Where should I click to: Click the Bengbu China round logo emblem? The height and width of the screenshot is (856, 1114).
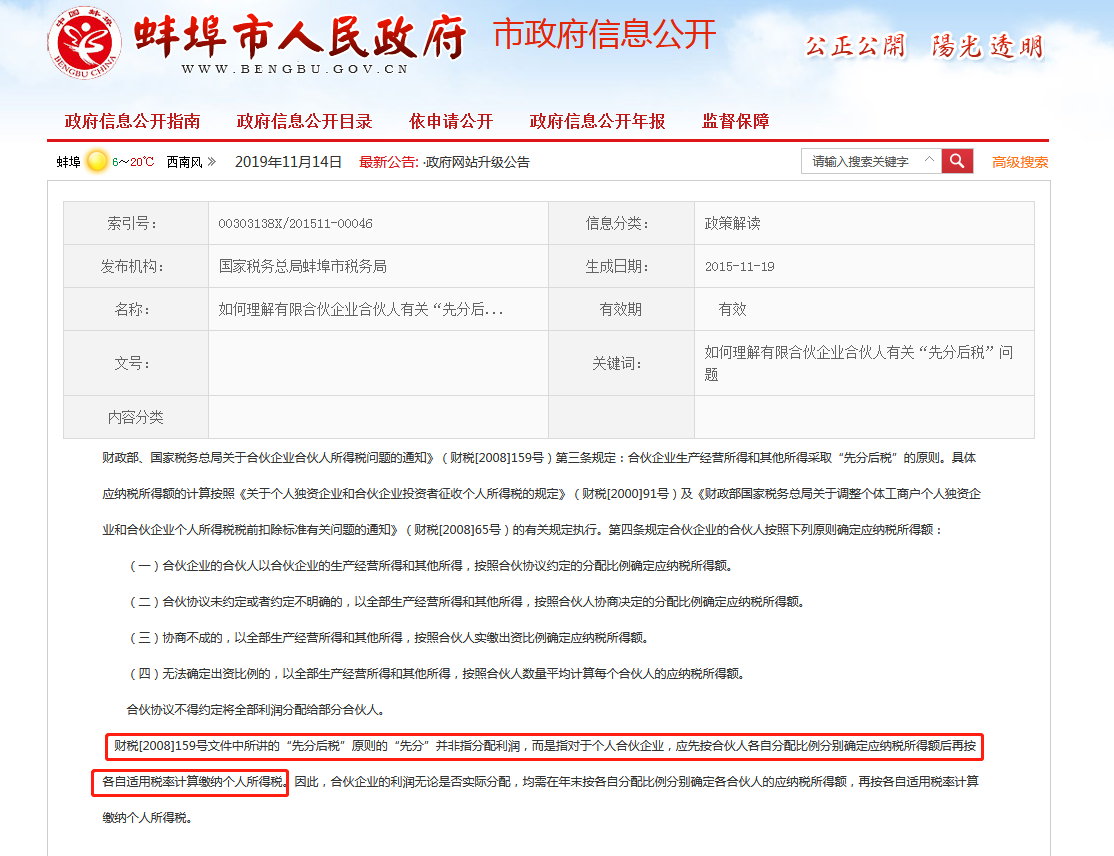pyautogui.click(x=85, y=43)
